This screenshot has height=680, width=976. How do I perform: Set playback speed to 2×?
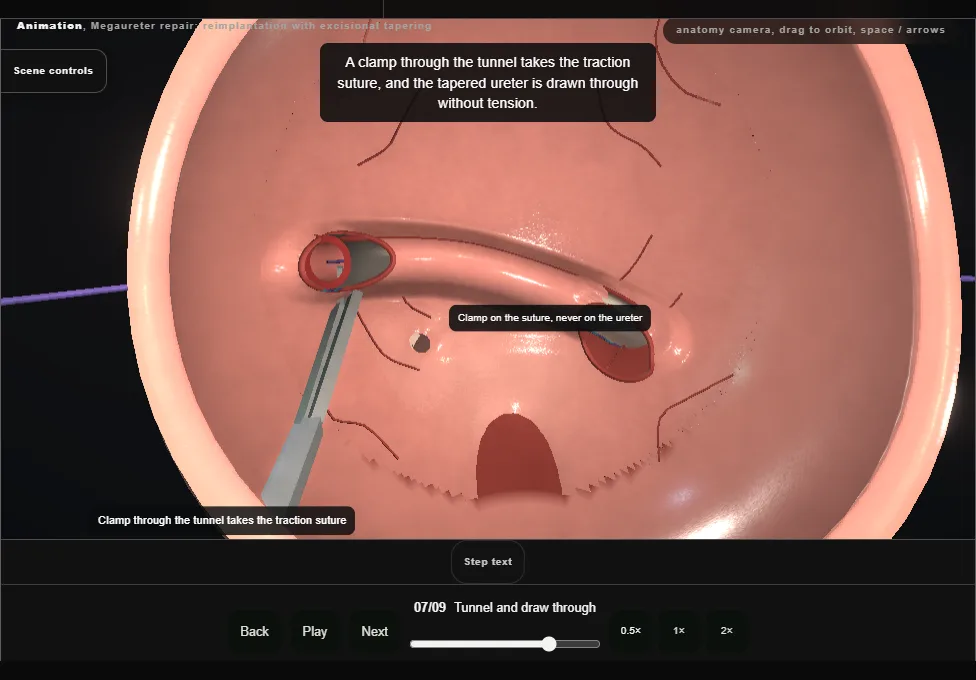coord(726,631)
